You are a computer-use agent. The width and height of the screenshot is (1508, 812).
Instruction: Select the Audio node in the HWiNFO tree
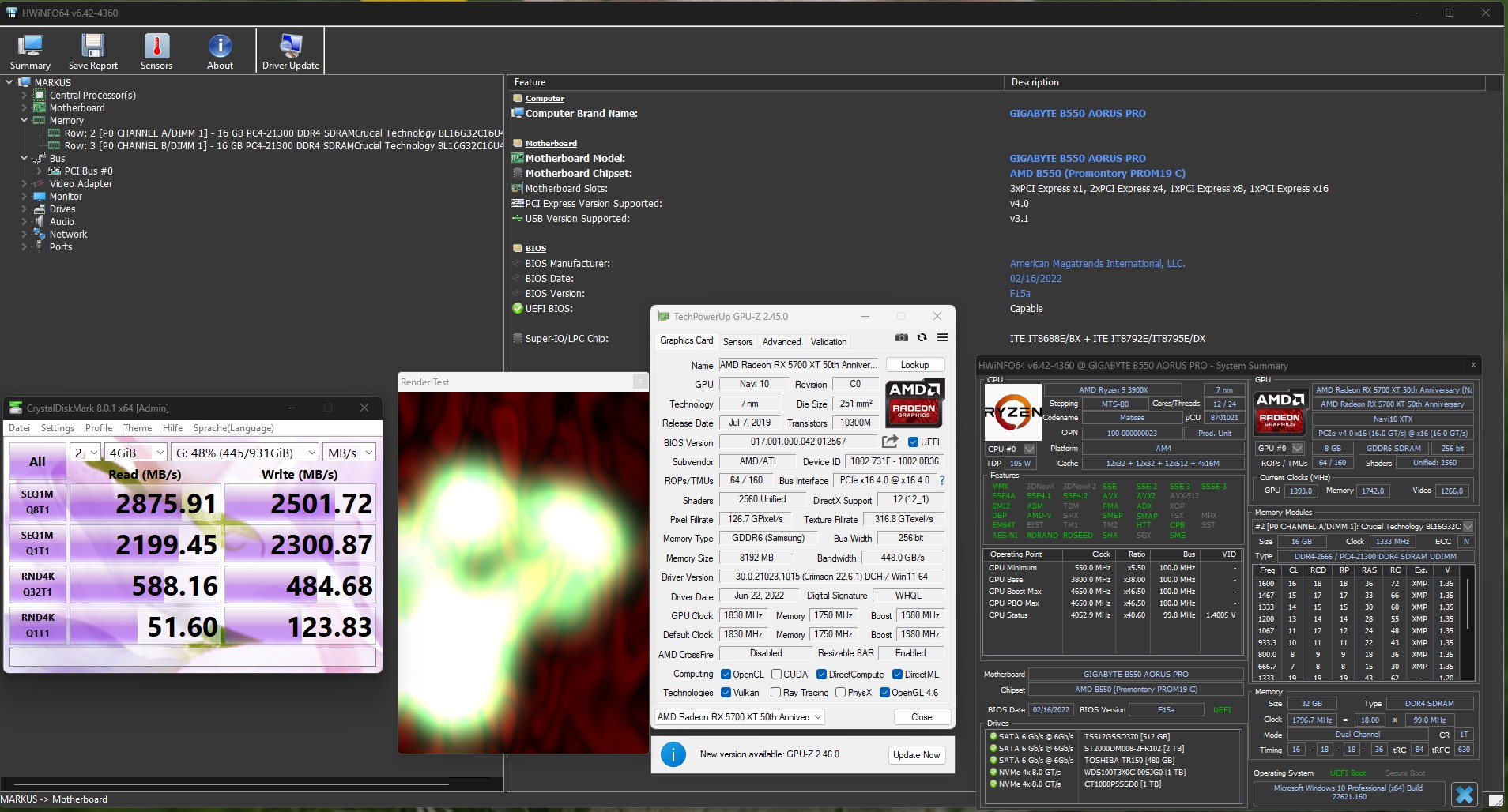(62, 222)
